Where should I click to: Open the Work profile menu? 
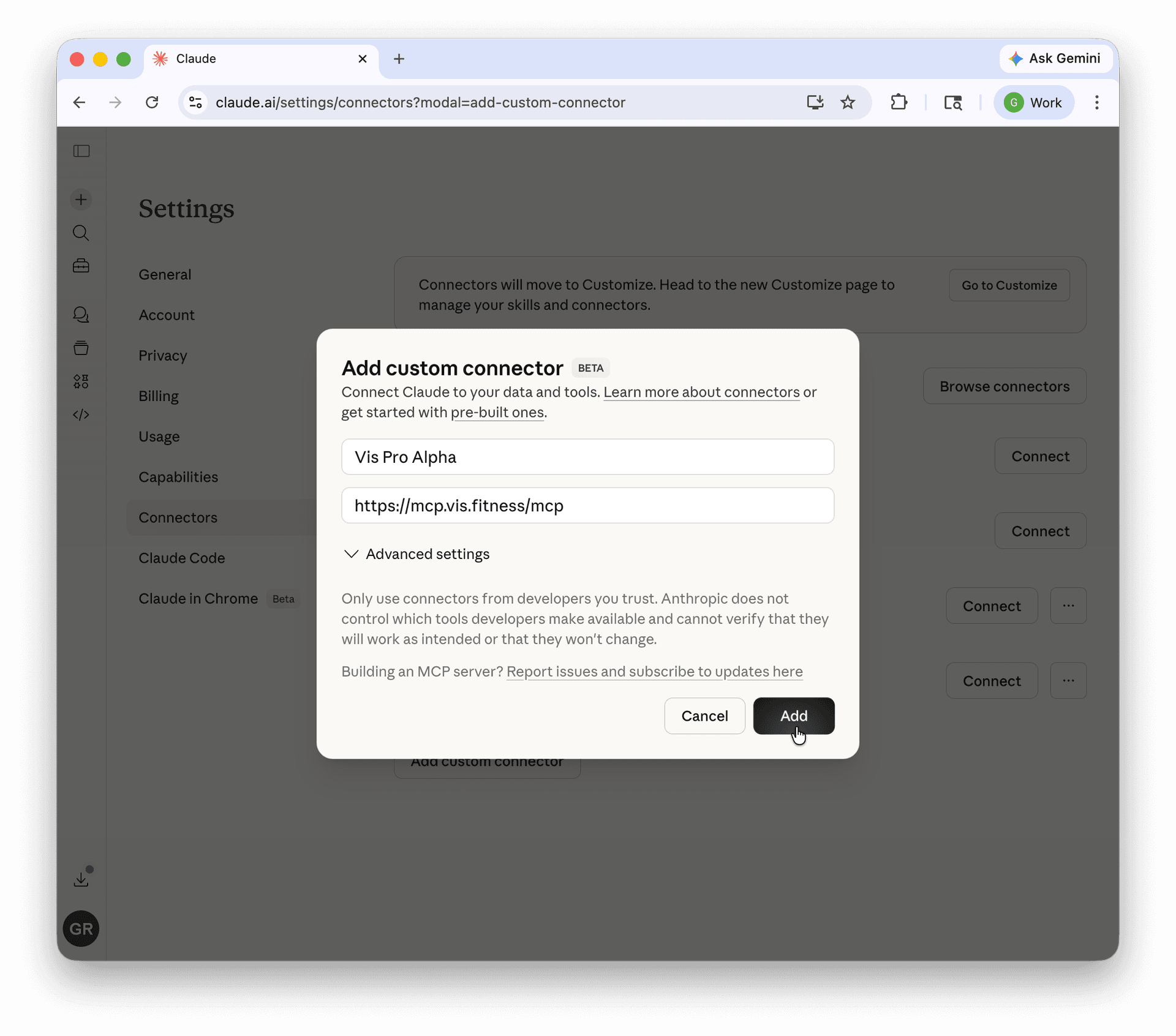(x=1034, y=102)
